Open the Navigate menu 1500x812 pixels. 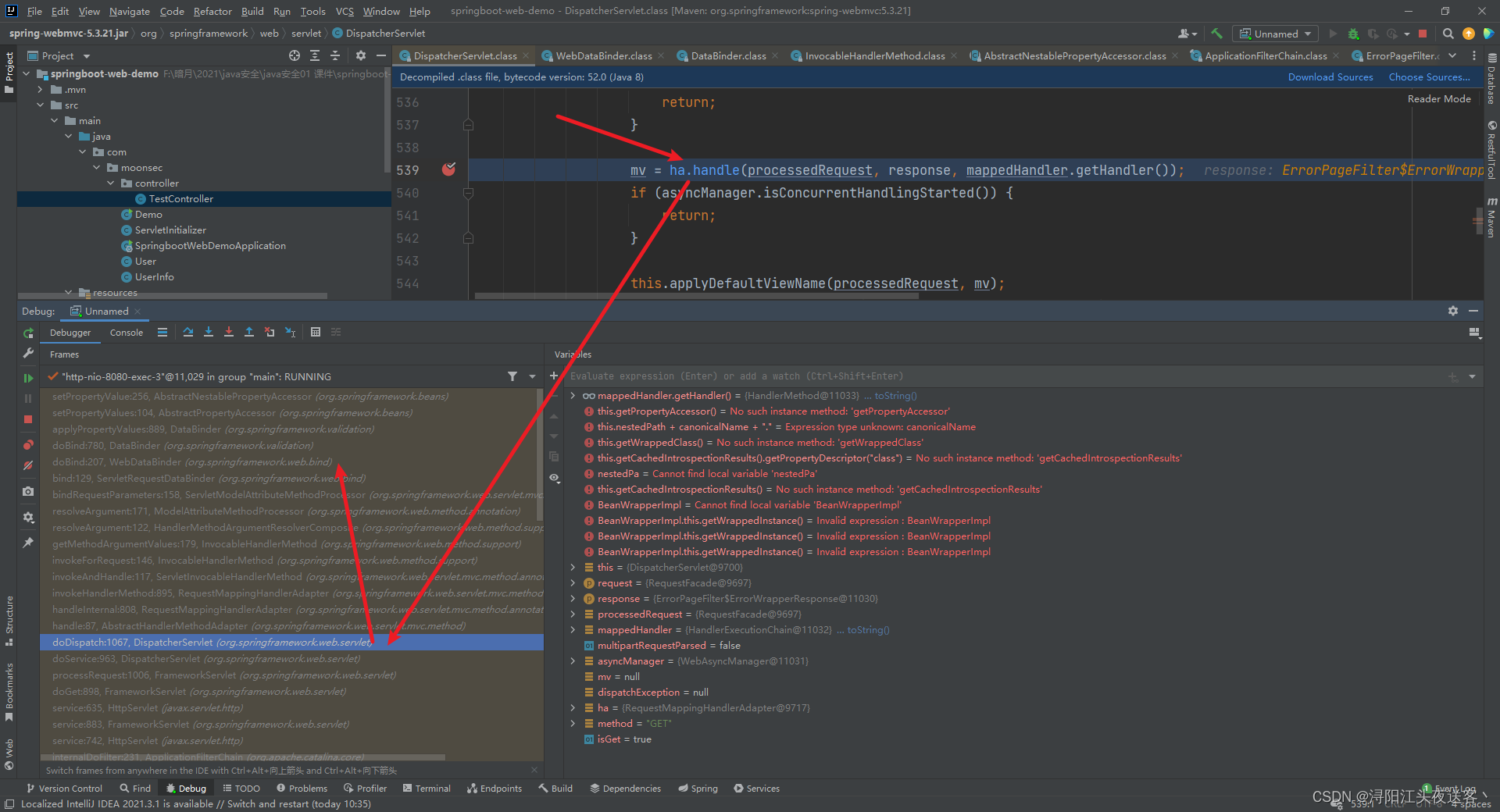(130, 11)
